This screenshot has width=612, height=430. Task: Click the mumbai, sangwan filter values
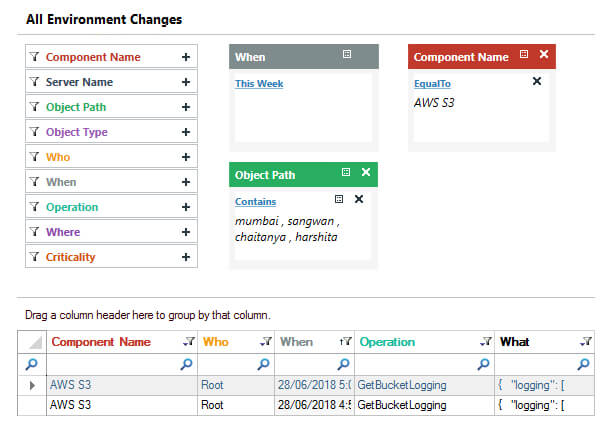(x=287, y=229)
